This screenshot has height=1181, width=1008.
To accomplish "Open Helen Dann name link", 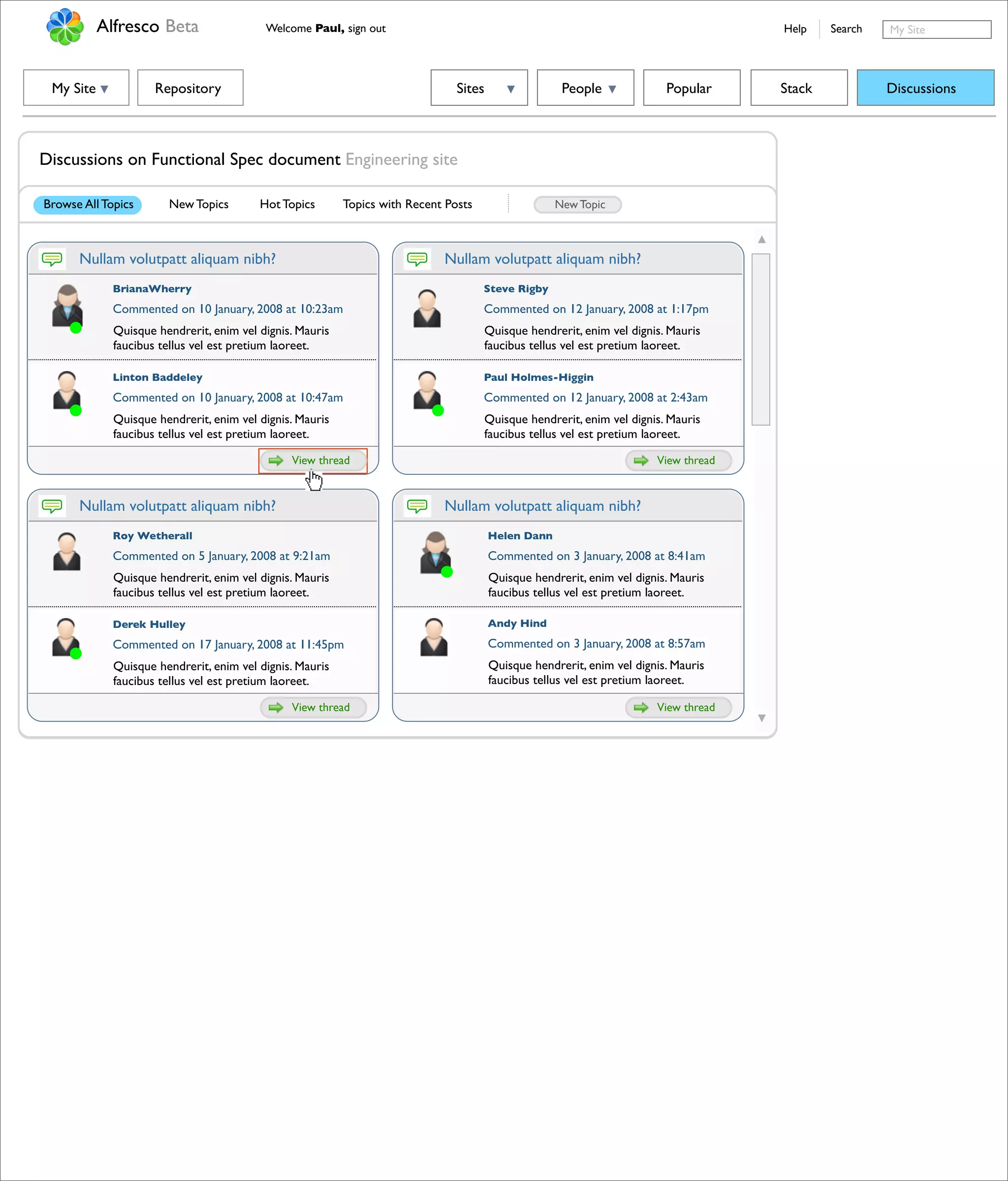I will coord(520,536).
